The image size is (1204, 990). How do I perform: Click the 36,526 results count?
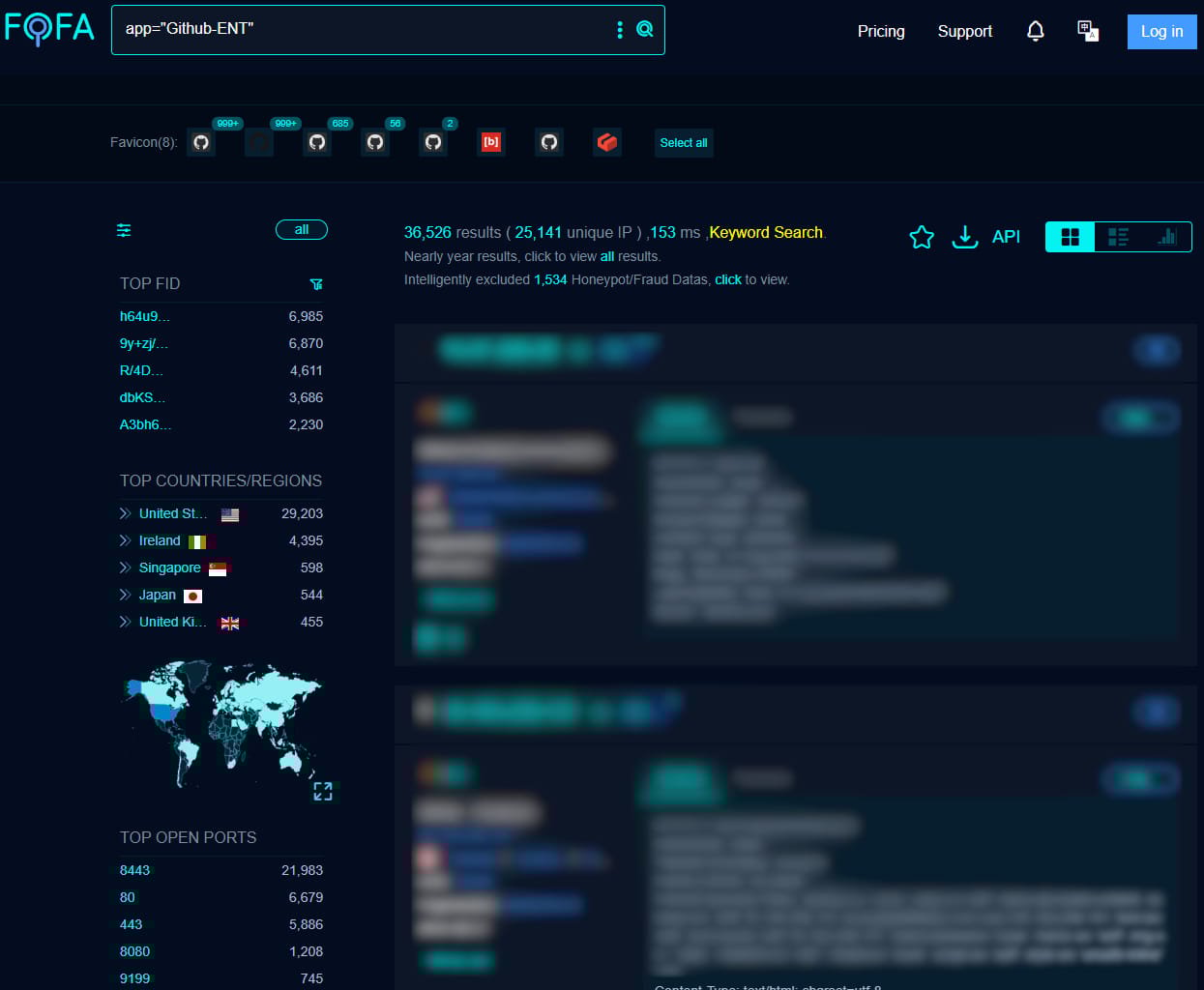coord(427,232)
